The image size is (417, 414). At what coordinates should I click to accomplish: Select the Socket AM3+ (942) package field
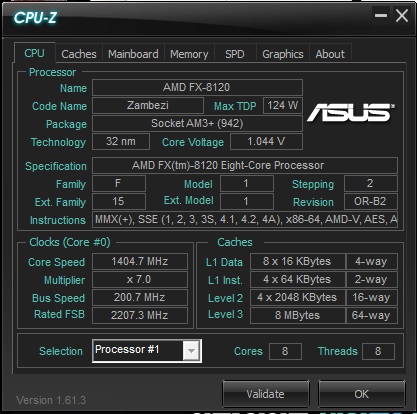coord(197,123)
